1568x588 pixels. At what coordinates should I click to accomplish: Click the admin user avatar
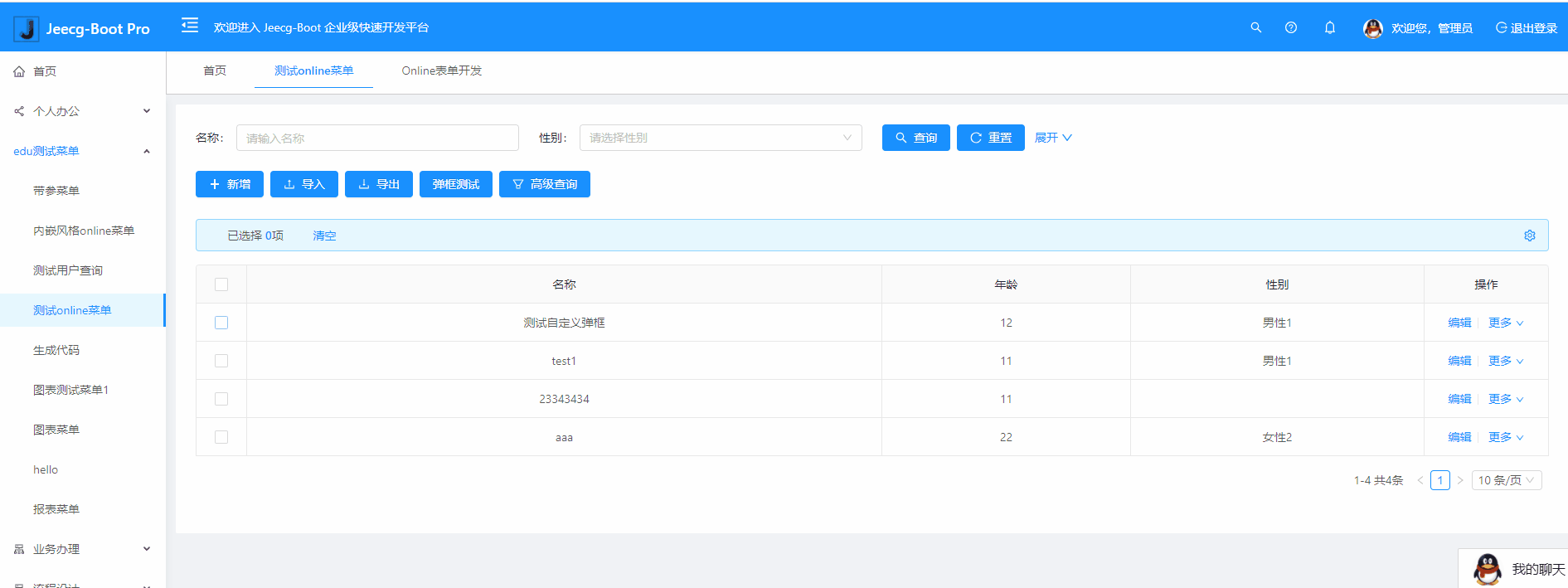(1372, 28)
